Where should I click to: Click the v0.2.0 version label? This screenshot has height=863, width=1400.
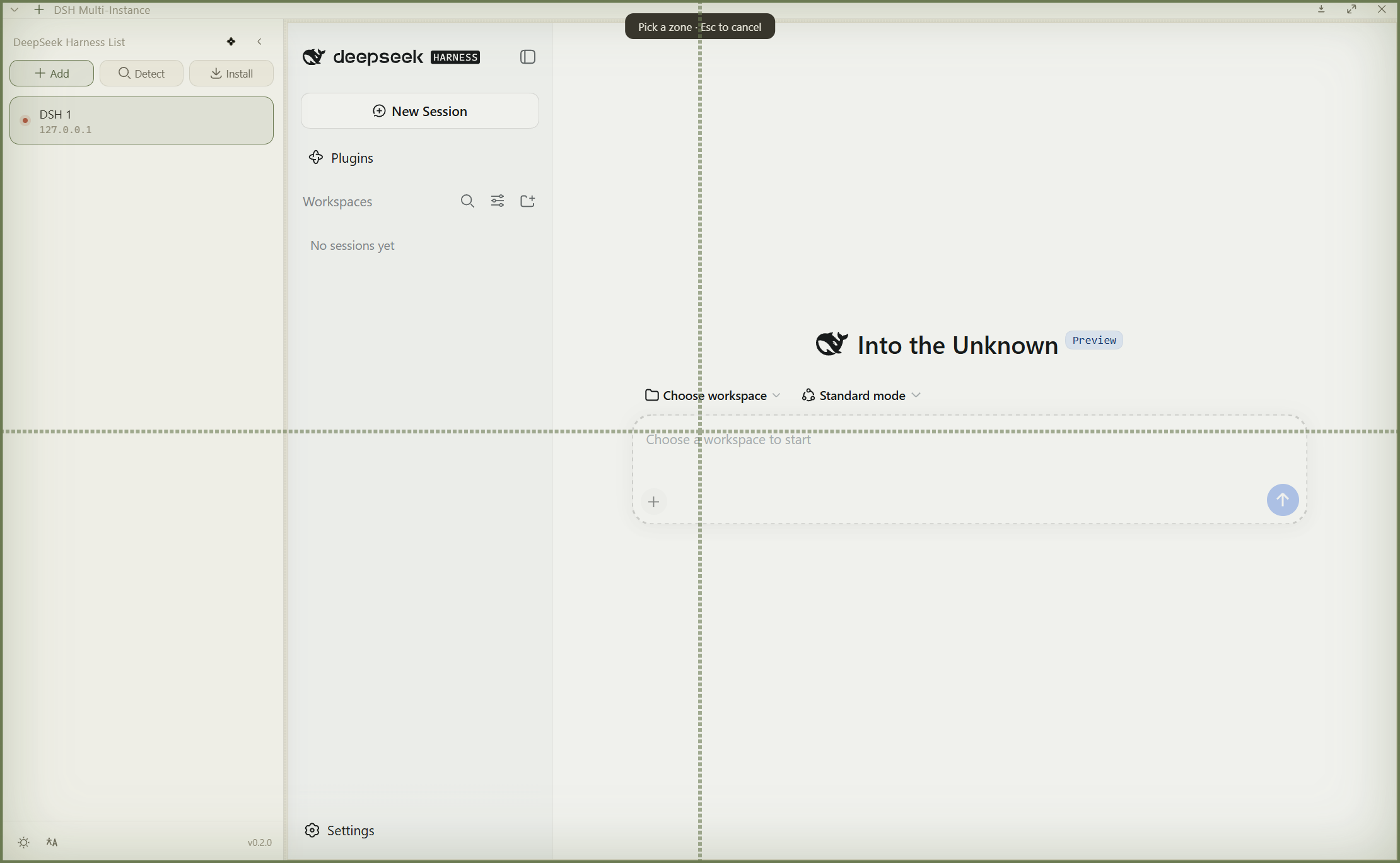(260, 843)
